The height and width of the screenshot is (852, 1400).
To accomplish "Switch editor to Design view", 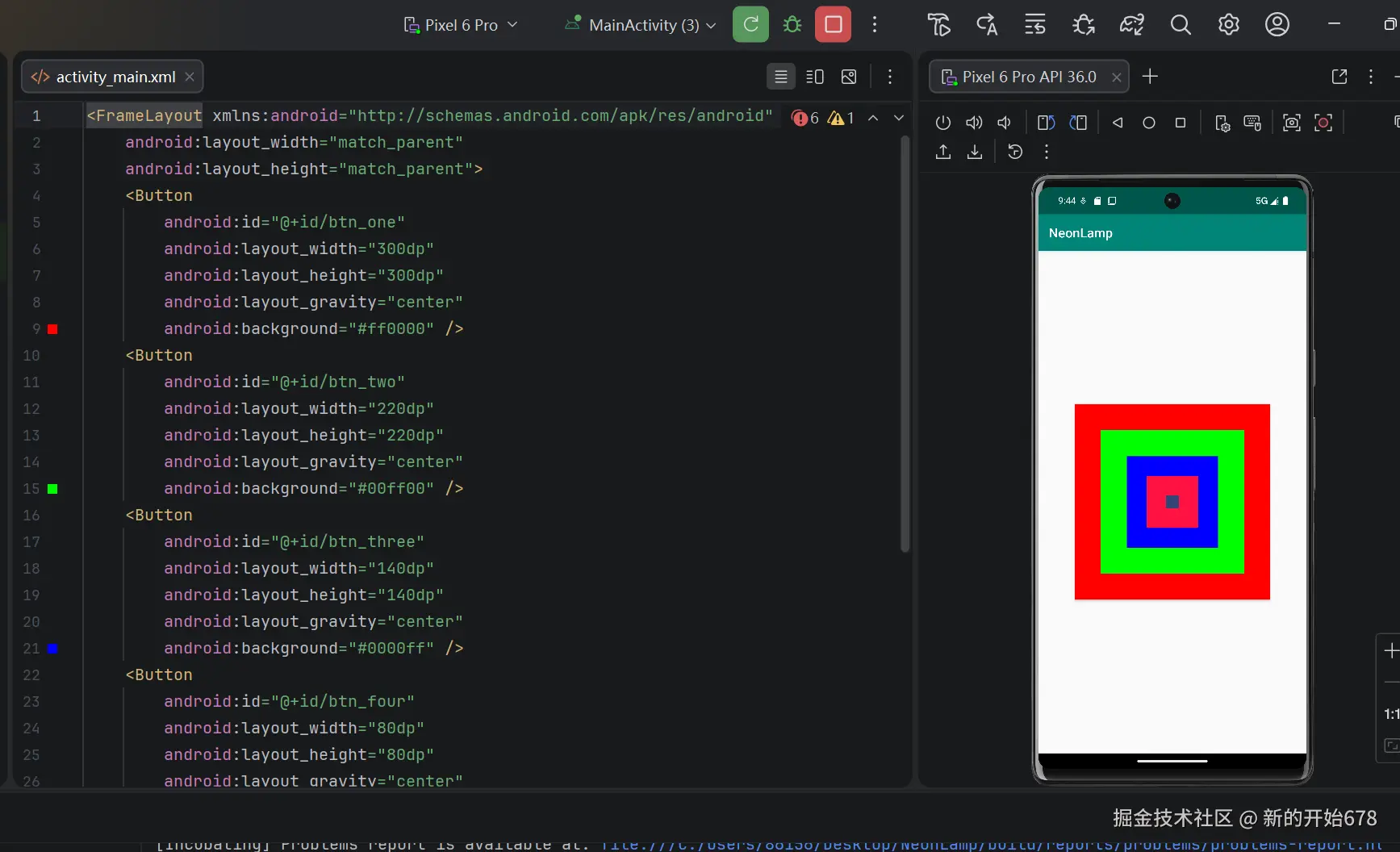I will pos(849,77).
